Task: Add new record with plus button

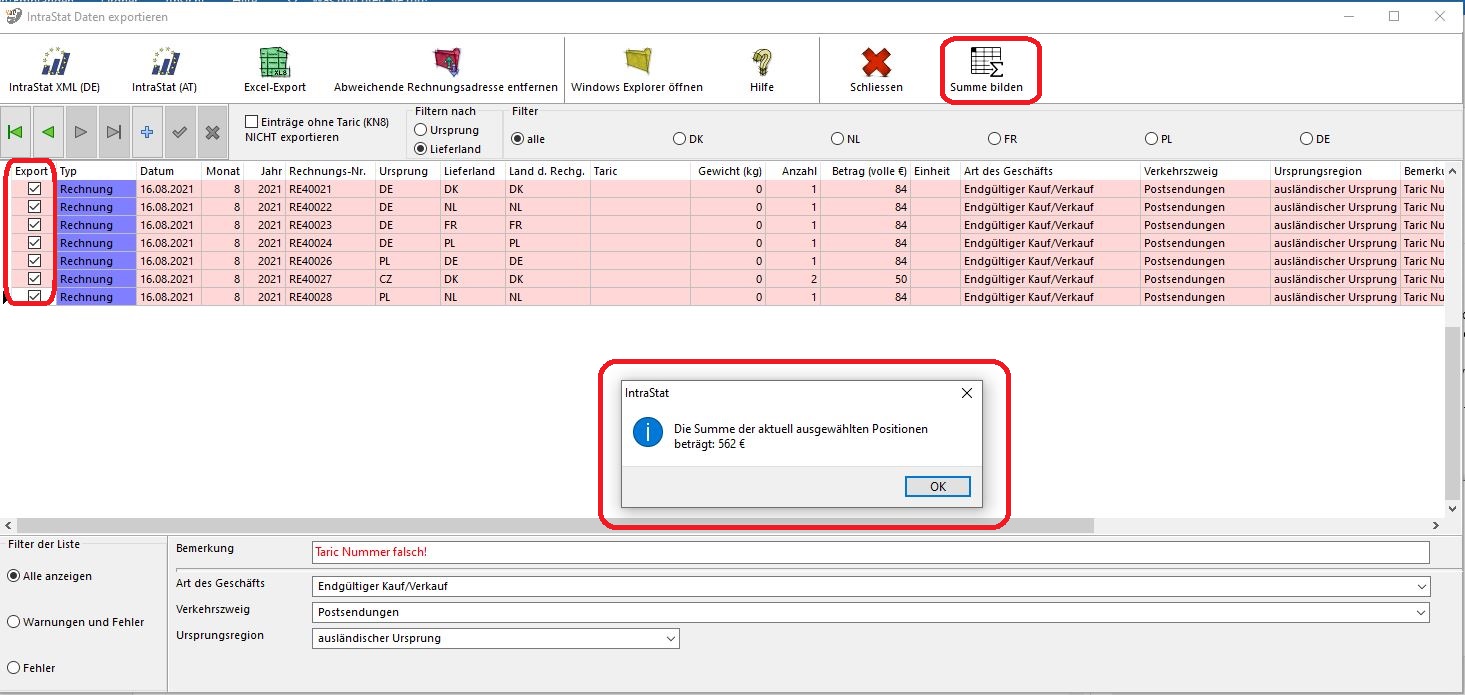Action: point(147,132)
